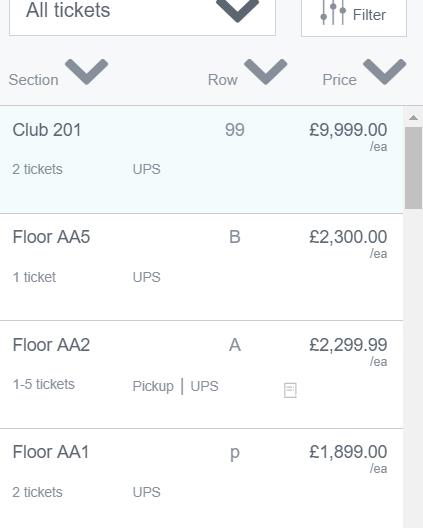Click the scrollbar up arrow
This screenshot has height=528, width=423.
pyautogui.click(x=413, y=118)
